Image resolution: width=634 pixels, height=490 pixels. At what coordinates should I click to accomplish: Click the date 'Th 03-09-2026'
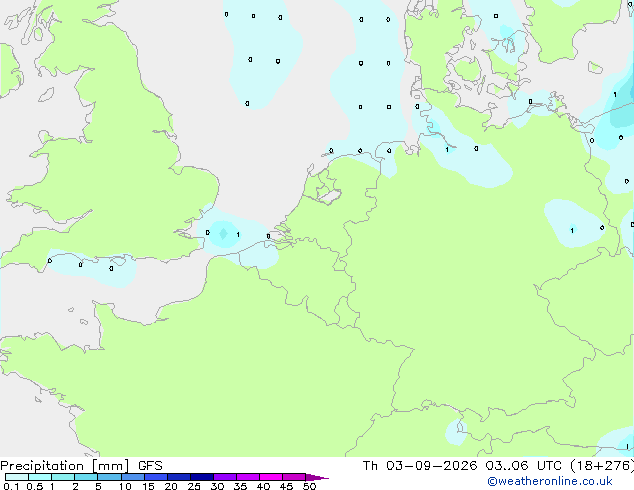[x=420, y=466]
